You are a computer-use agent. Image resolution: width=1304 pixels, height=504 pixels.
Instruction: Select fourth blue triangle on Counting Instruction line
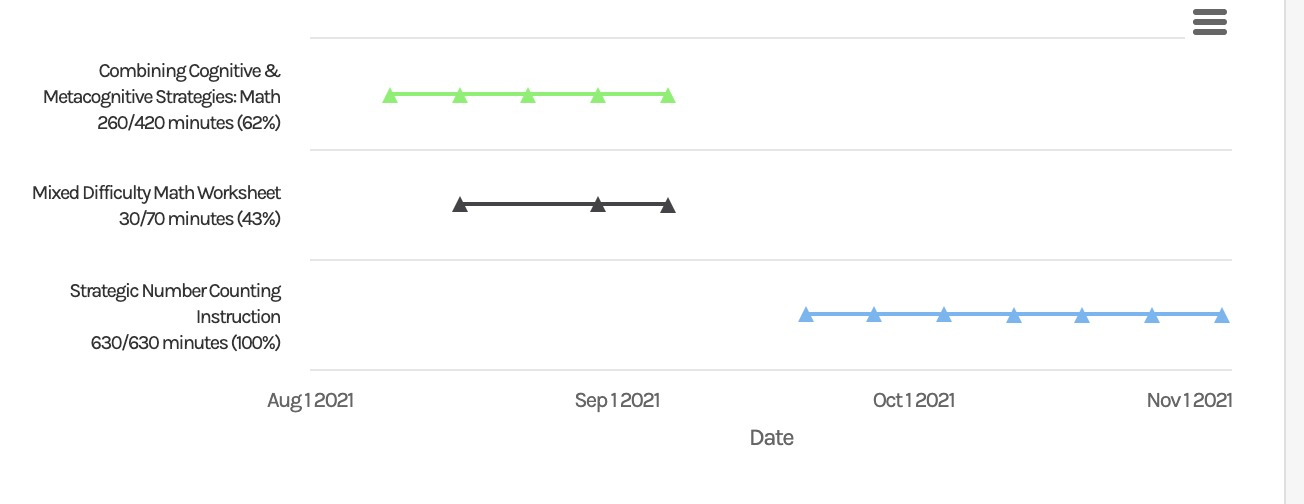tap(1014, 315)
